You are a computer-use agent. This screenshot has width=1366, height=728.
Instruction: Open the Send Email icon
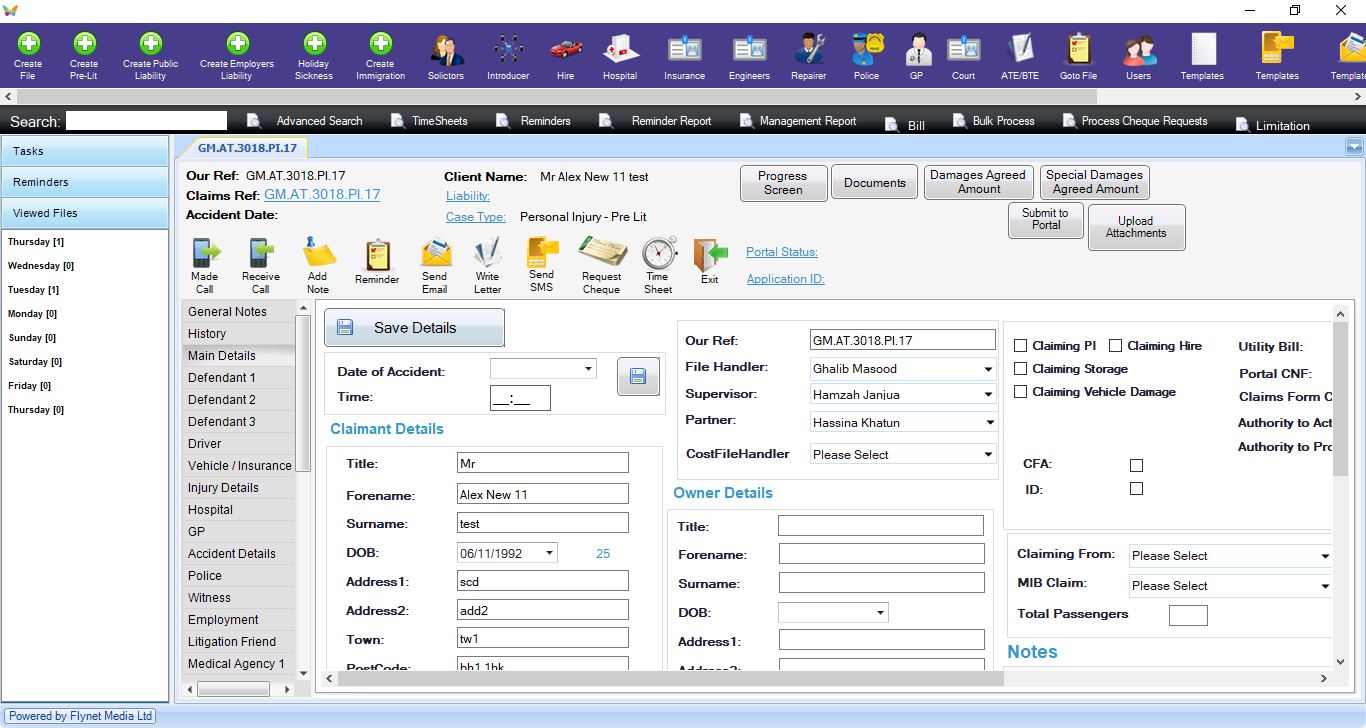tap(435, 254)
